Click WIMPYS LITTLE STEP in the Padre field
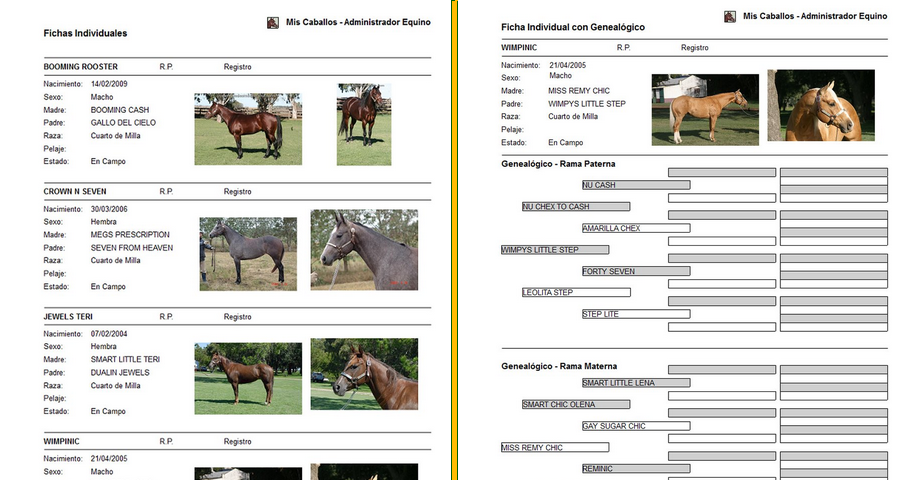The image size is (900, 480). [x=587, y=104]
